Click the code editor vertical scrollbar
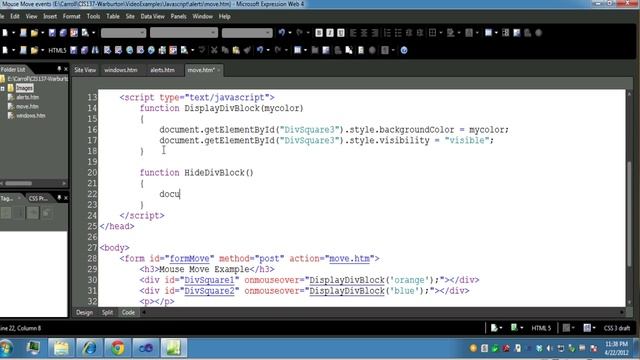 (x=630, y=198)
